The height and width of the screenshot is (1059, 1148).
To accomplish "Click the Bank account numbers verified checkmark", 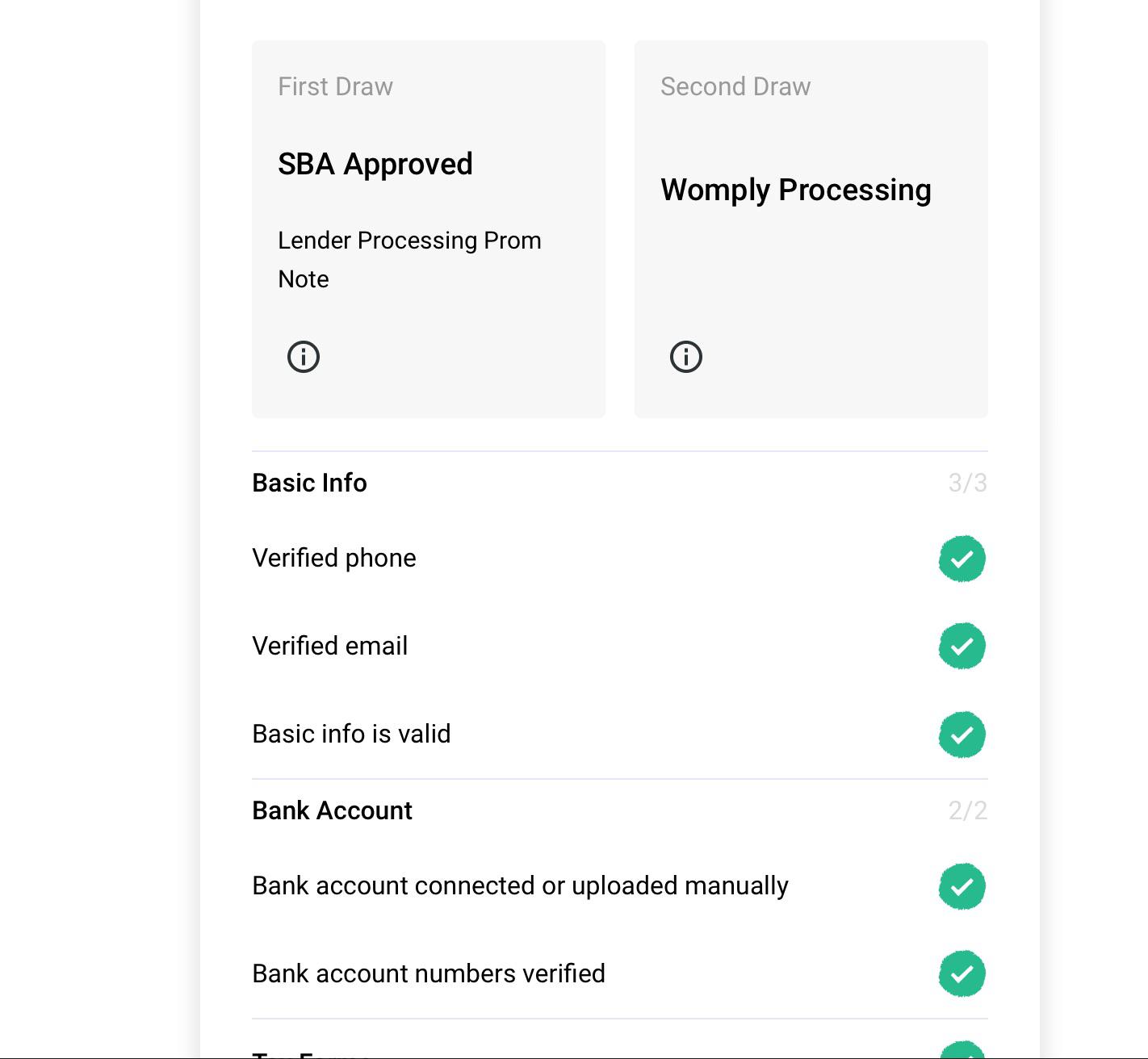I will 962,973.
